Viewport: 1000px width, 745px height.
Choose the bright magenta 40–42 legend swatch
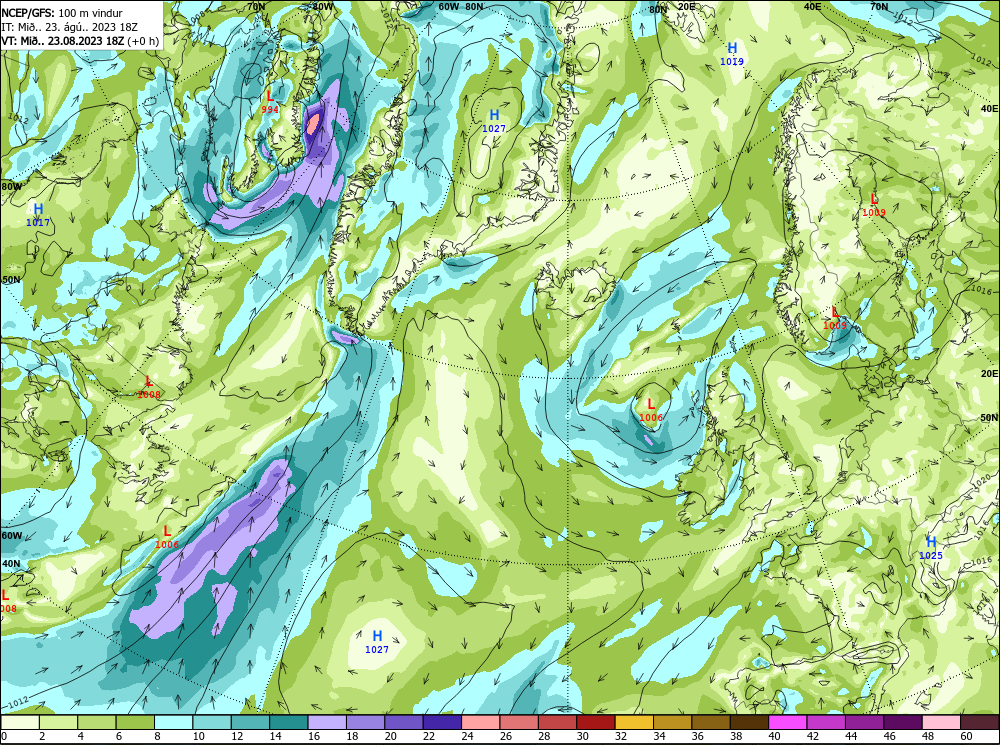pos(788,722)
